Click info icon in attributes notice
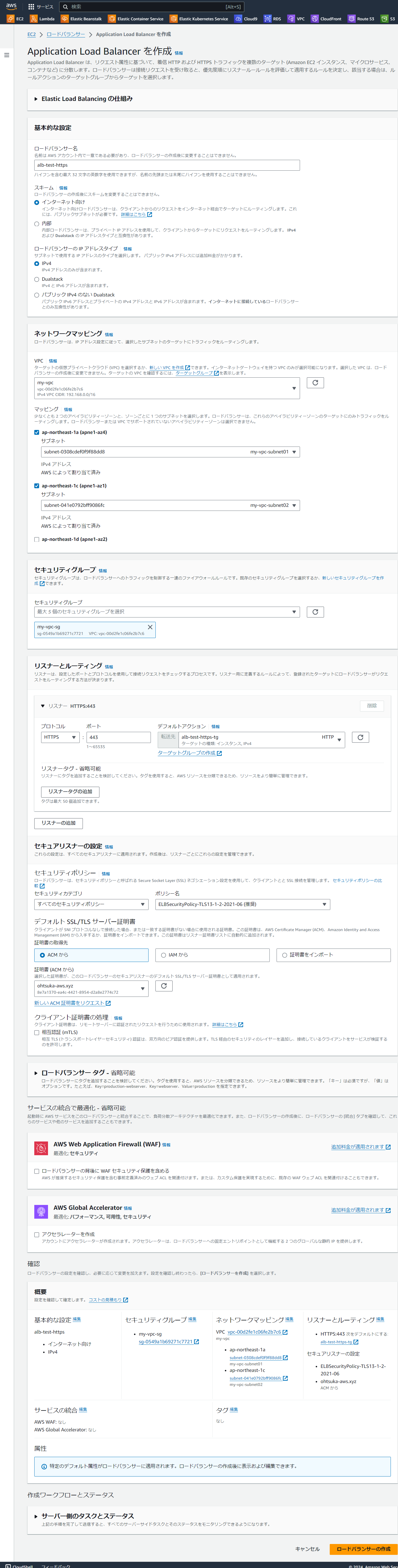Image resolution: width=398 pixels, height=1568 pixels. [44, 1466]
